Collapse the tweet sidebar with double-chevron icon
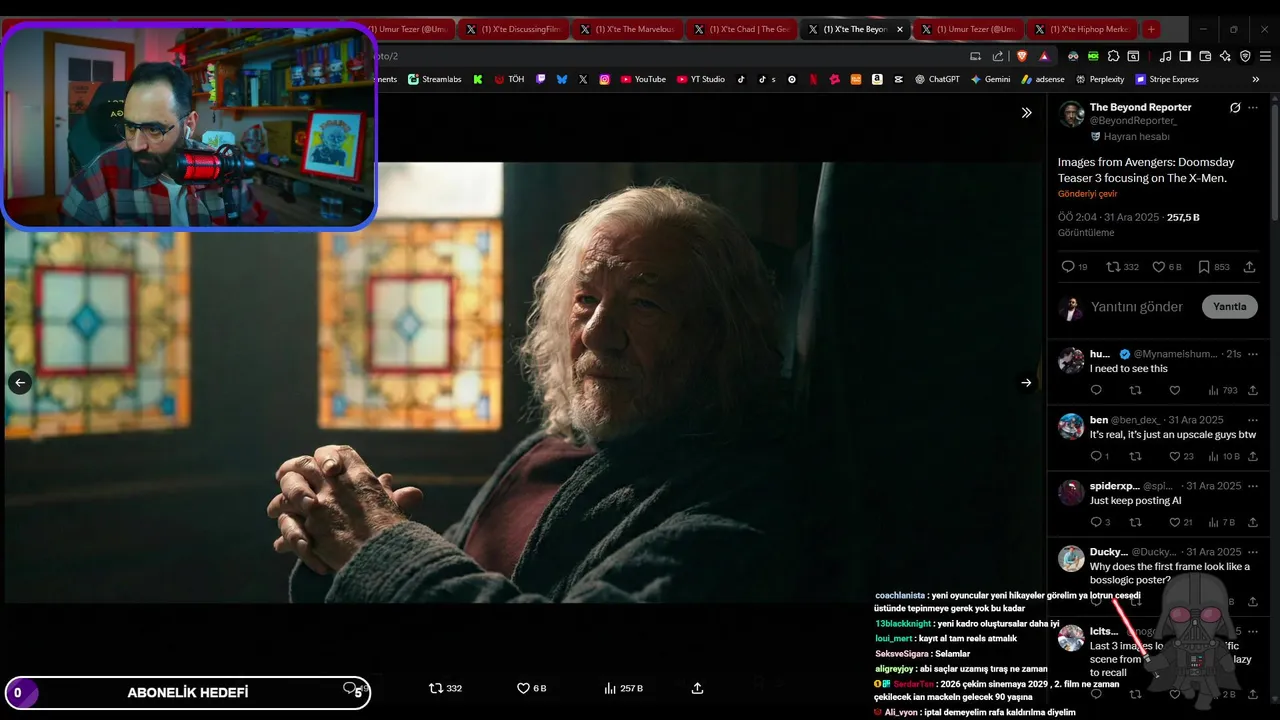The width and height of the screenshot is (1280, 720). pos(1026,112)
